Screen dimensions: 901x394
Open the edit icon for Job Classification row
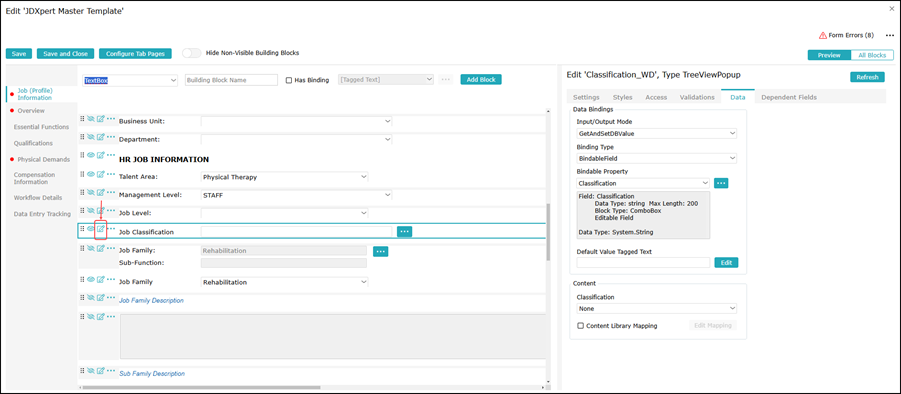click(101, 229)
